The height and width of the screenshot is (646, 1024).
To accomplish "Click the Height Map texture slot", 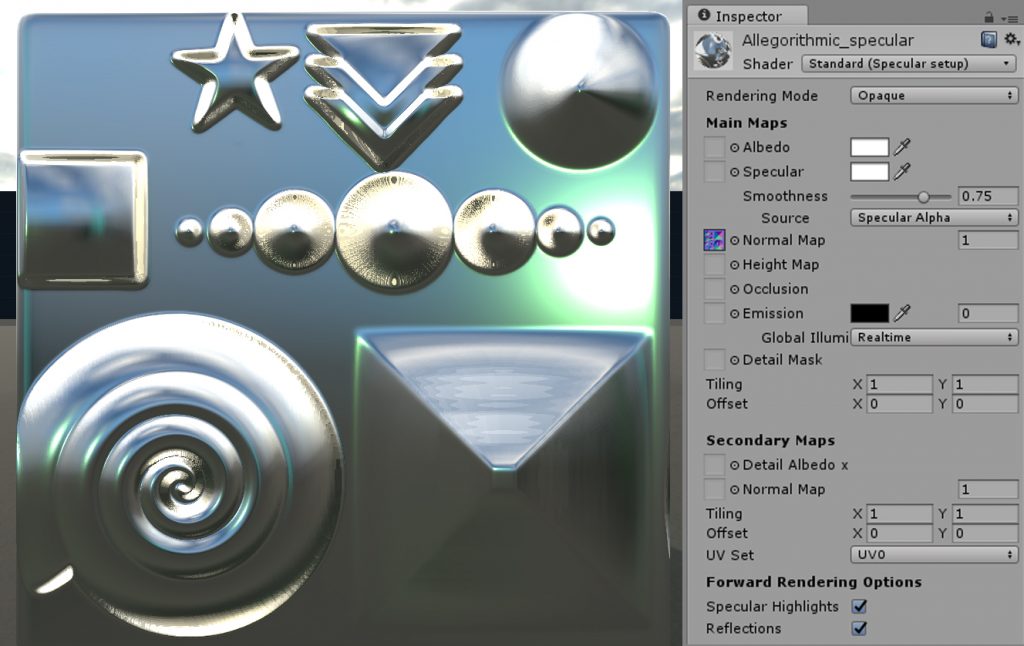I will tap(712, 264).
